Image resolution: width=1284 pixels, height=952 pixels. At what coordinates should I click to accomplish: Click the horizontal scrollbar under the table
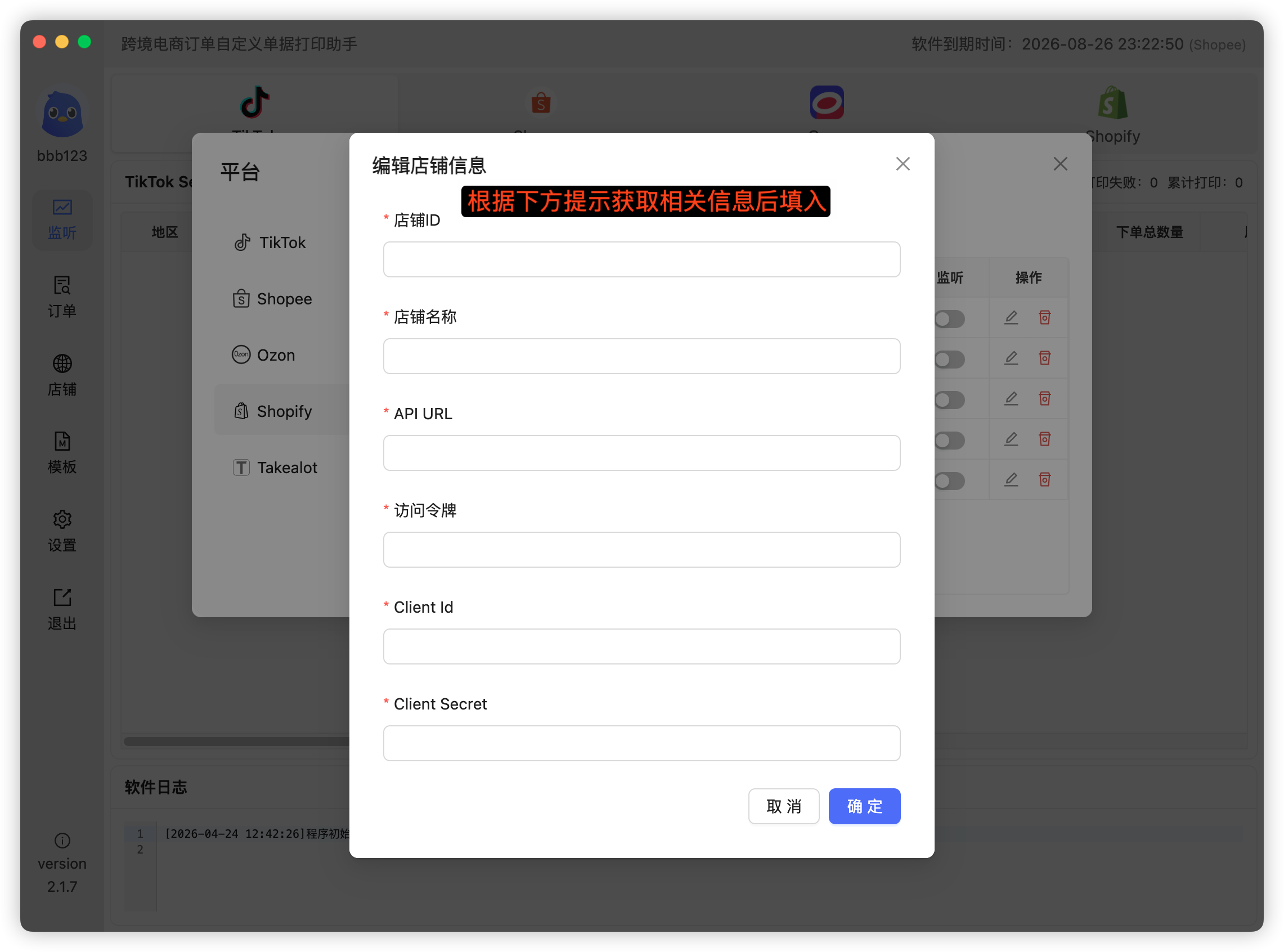[237, 742]
